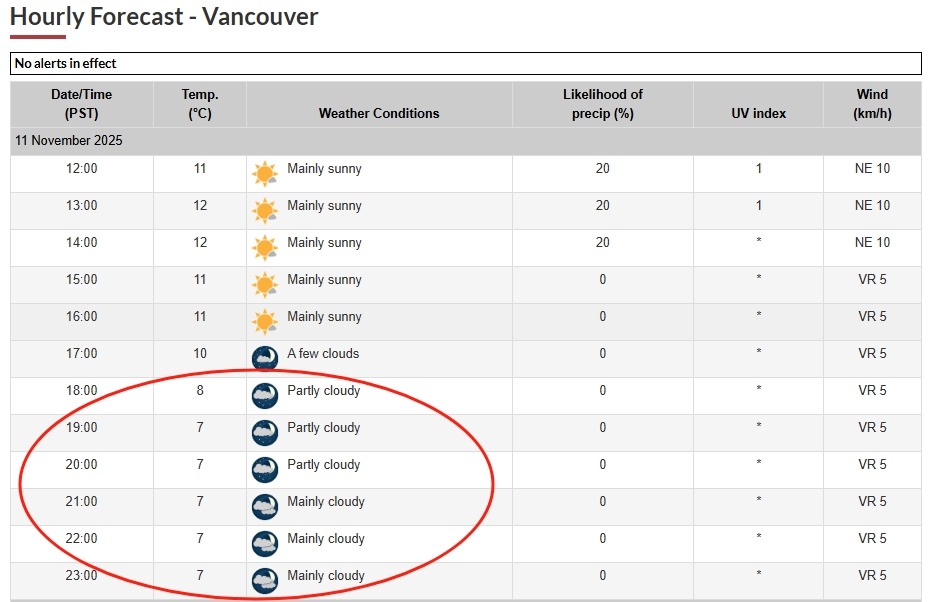Click the 20:00 partly cloudy icon
The height and width of the screenshot is (602, 931).
pyautogui.click(x=265, y=470)
